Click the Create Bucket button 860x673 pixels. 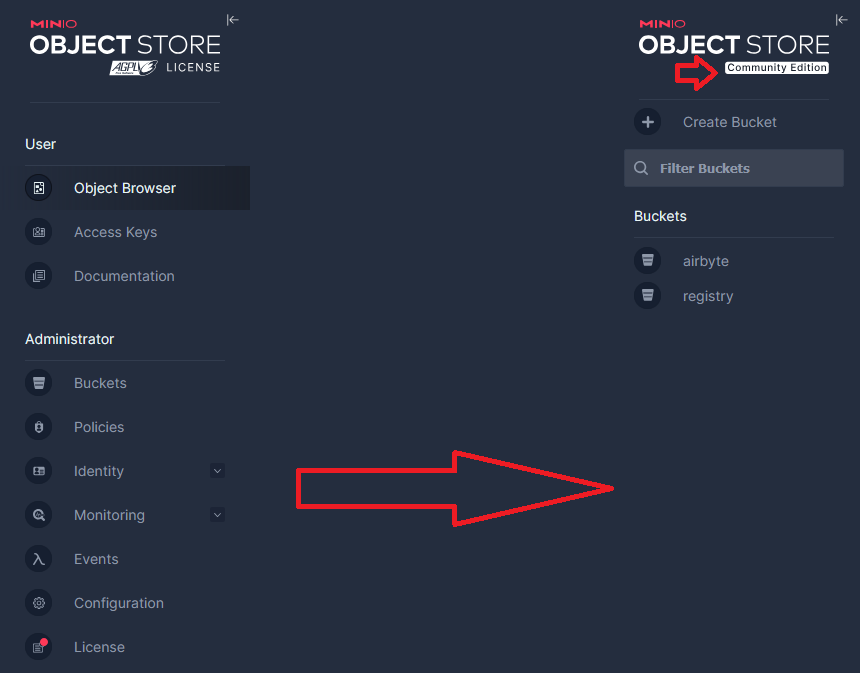711,121
